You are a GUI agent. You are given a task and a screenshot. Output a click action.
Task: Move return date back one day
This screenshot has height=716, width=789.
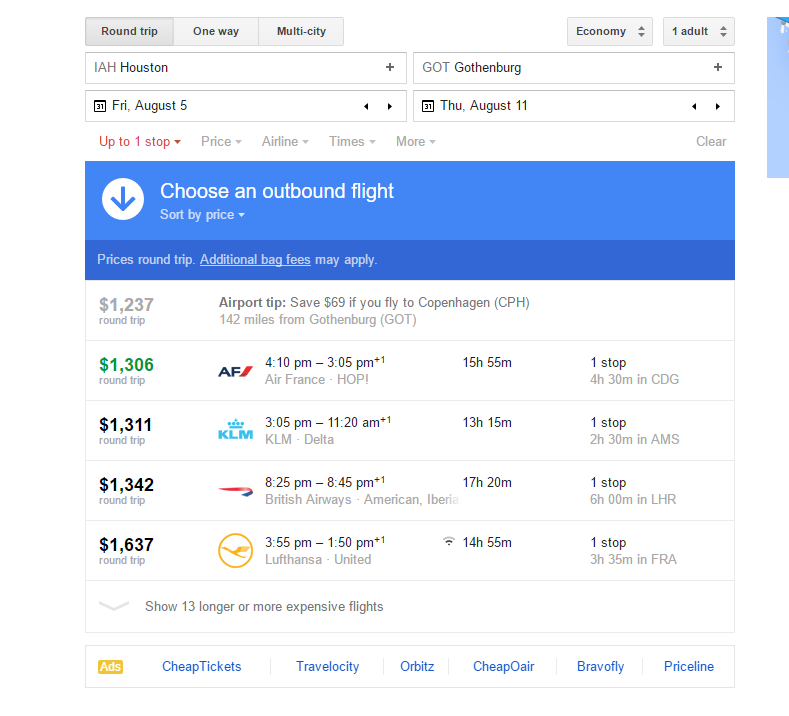[694, 106]
